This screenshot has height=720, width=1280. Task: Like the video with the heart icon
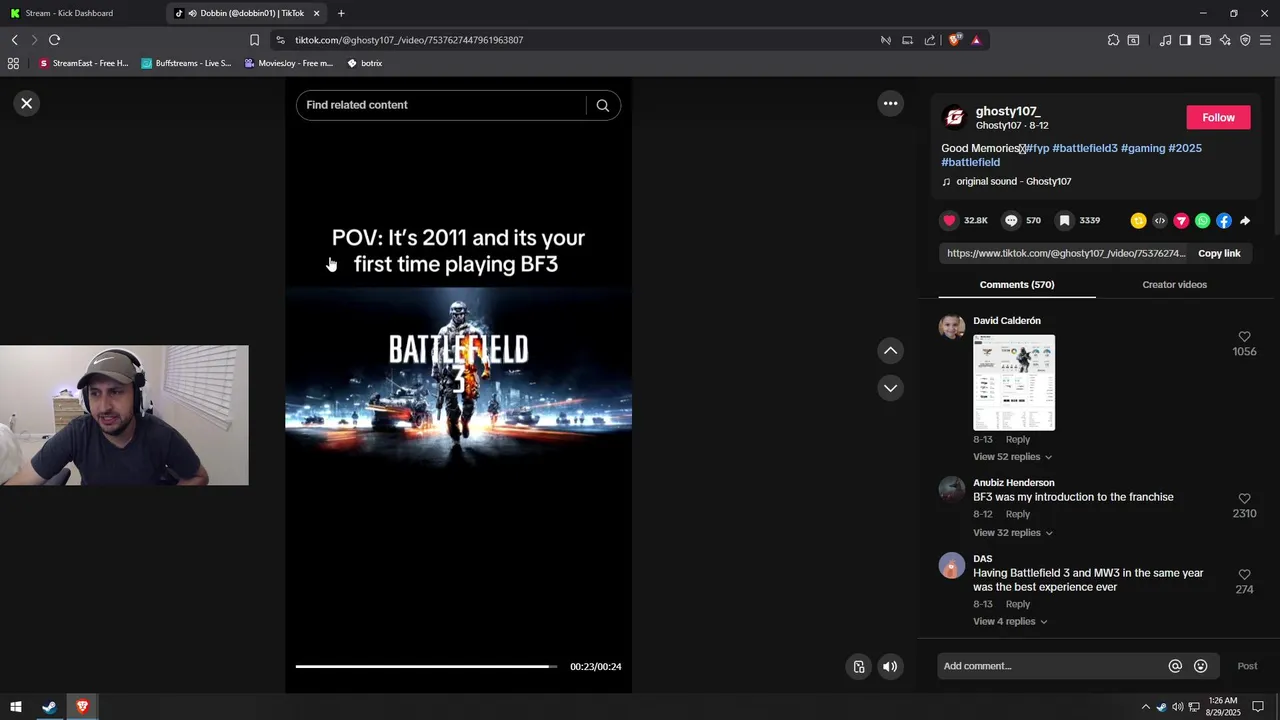tap(949, 220)
